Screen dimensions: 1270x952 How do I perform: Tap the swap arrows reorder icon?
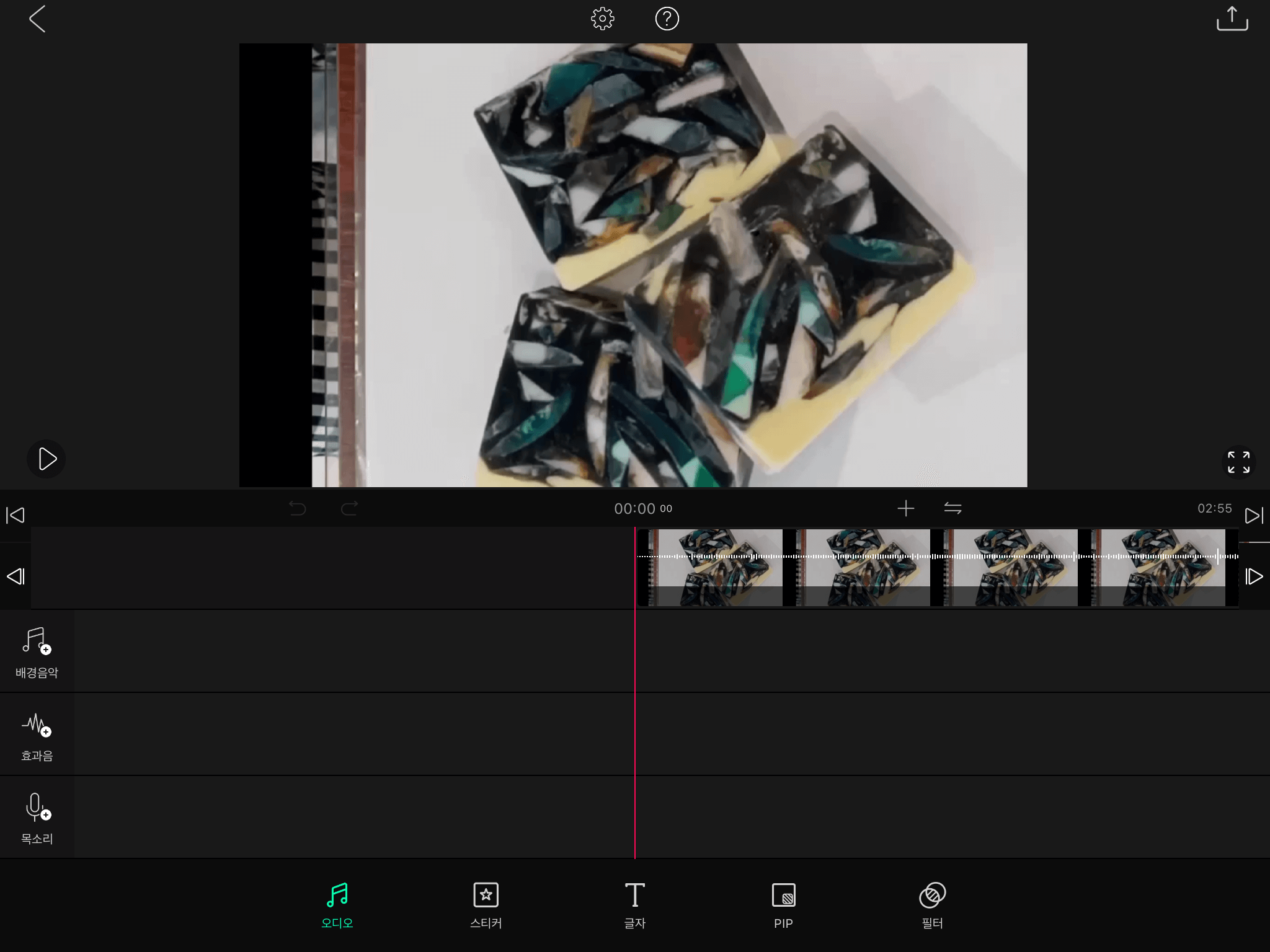pos(952,509)
